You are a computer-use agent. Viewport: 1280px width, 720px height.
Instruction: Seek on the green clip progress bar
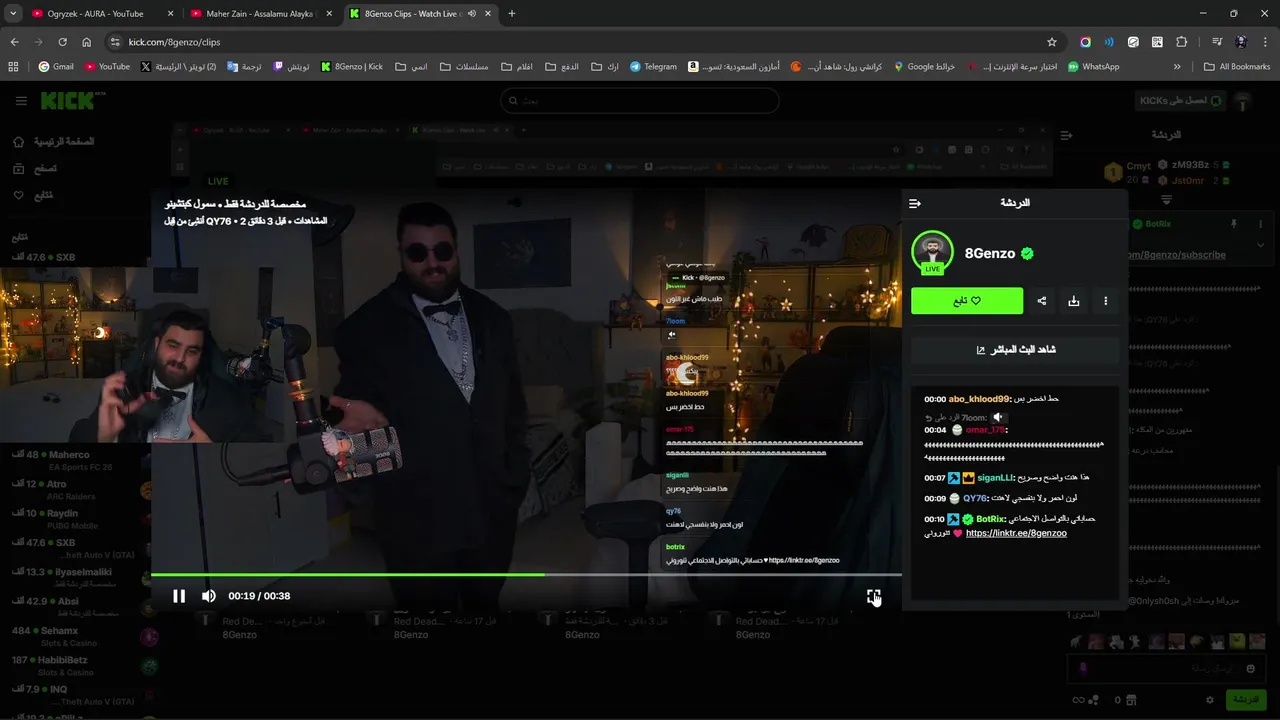point(526,574)
